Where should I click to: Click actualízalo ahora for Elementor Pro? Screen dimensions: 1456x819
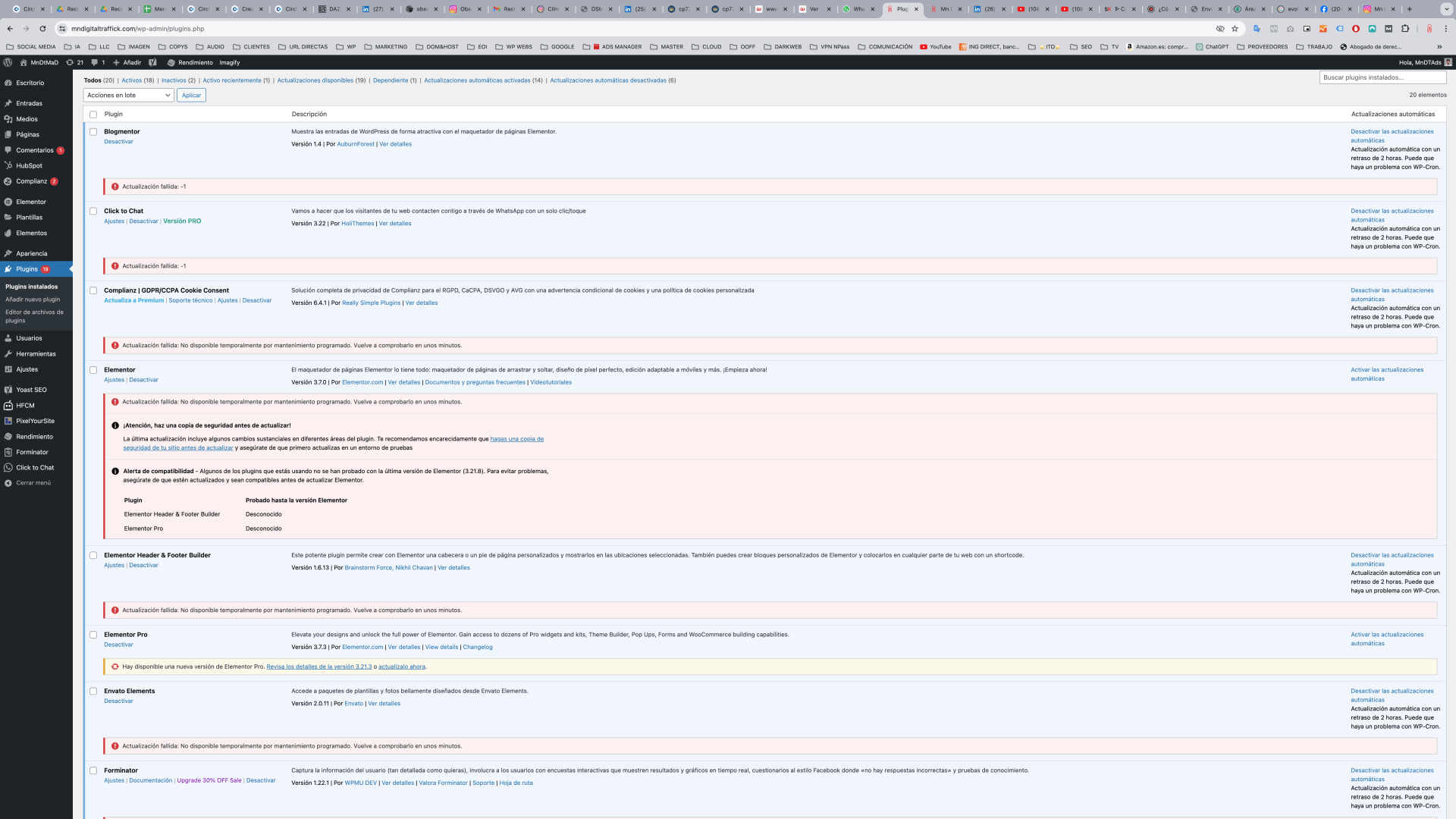tap(401, 667)
